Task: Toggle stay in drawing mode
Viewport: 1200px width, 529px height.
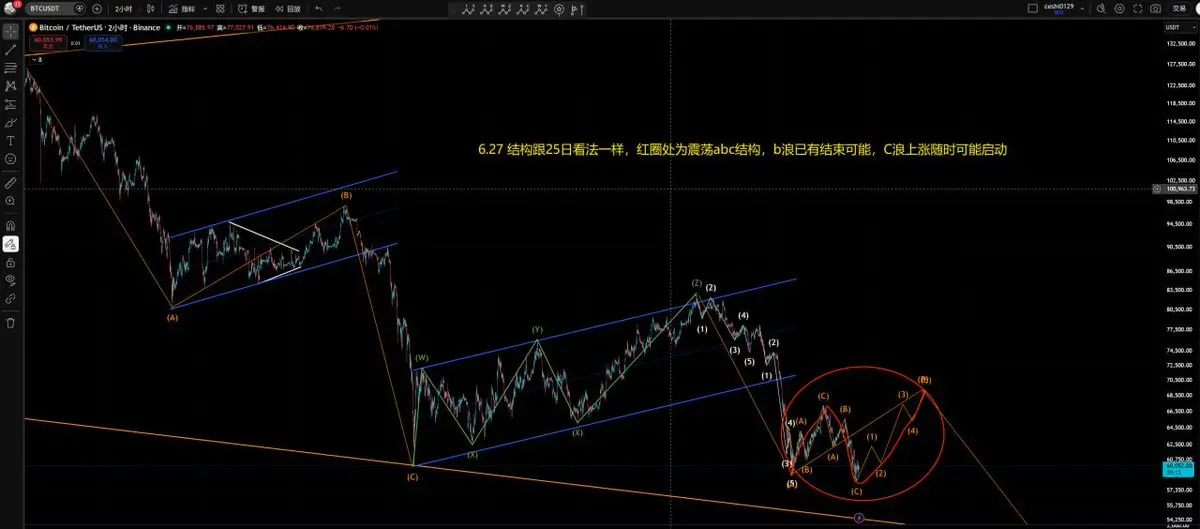Action: (11, 244)
